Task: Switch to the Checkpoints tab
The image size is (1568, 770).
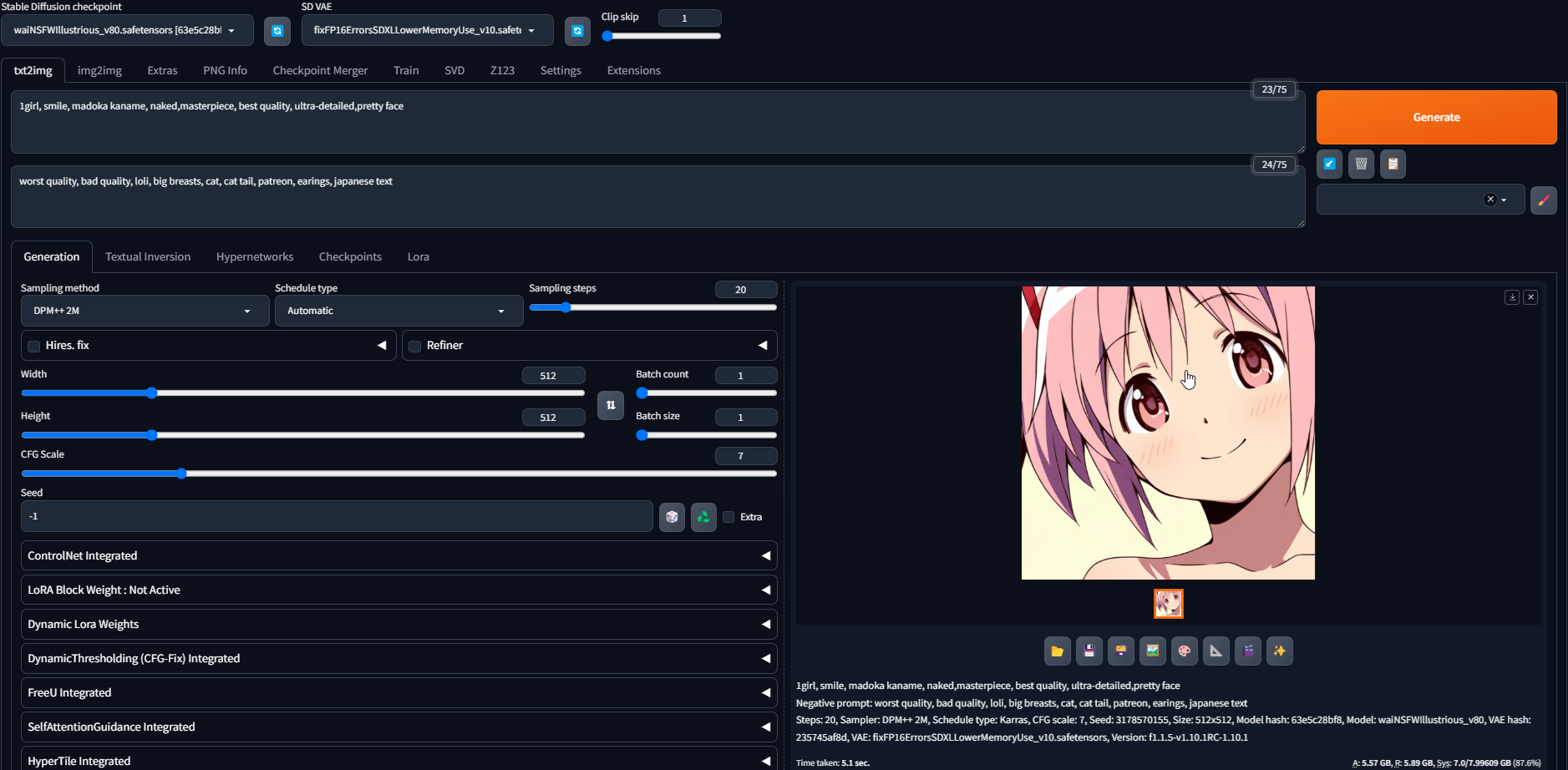Action: pyautogui.click(x=350, y=256)
